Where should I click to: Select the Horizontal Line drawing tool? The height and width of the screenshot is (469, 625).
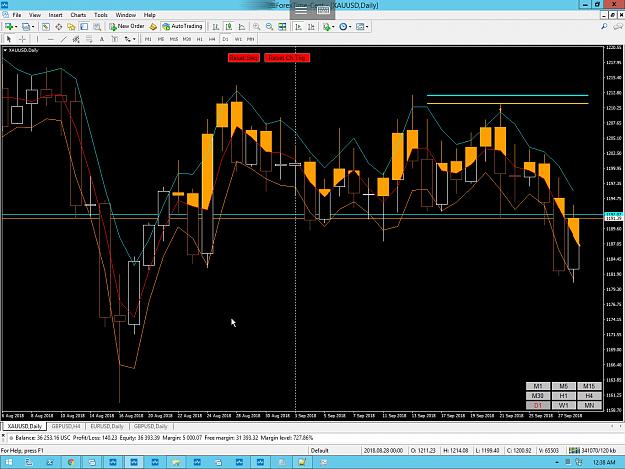[x=51, y=39]
